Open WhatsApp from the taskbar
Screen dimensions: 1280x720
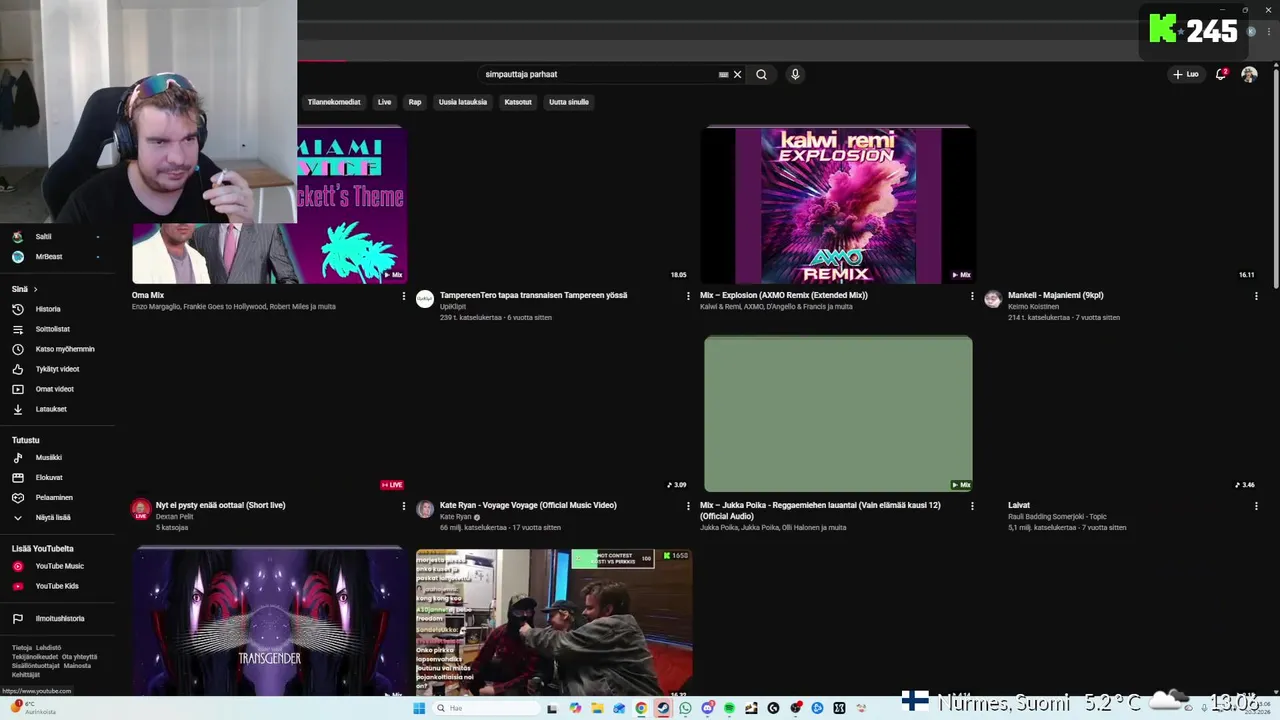coord(685,708)
